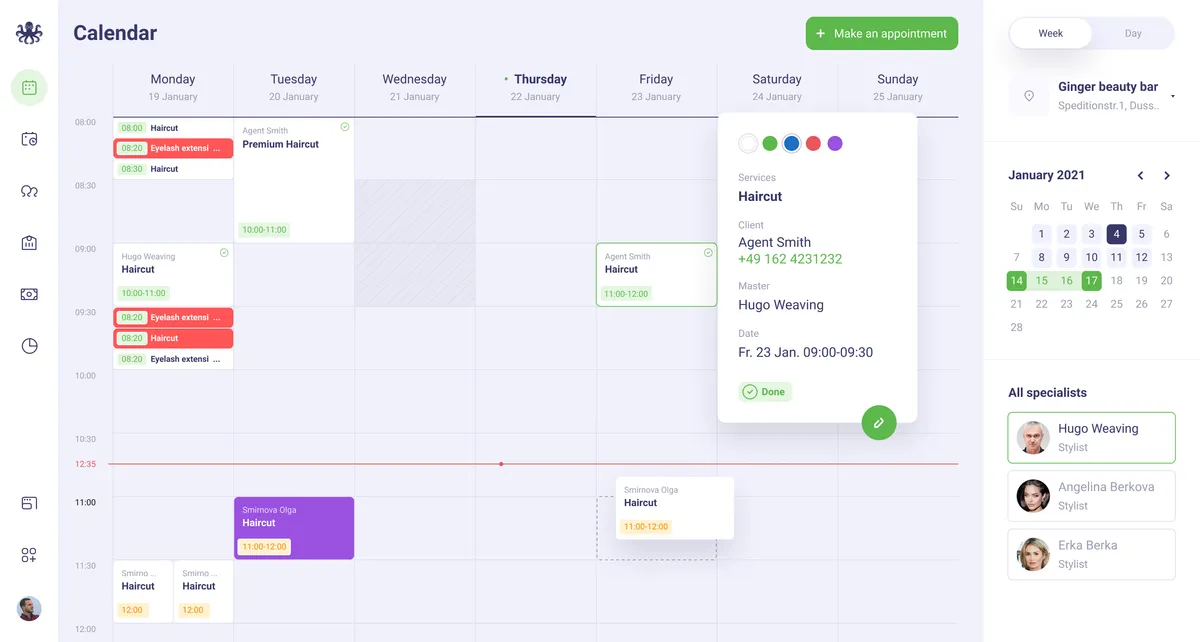Click the client's phone number link
The height and width of the screenshot is (642, 1200).
click(x=790, y=259)
